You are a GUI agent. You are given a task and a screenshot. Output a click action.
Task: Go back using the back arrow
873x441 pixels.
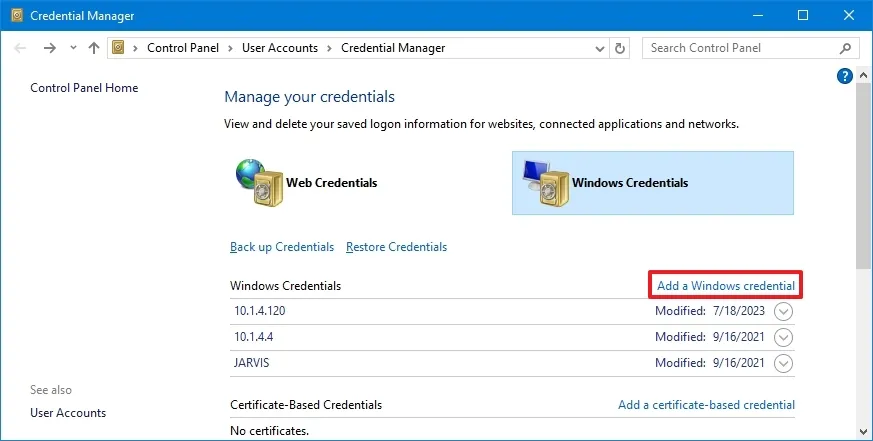coord(20,48)
